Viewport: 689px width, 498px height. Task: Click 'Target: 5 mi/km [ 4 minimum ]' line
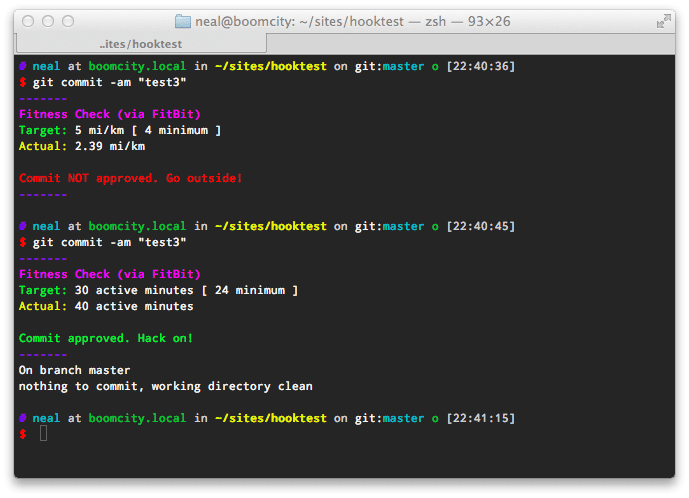(120, 131)
